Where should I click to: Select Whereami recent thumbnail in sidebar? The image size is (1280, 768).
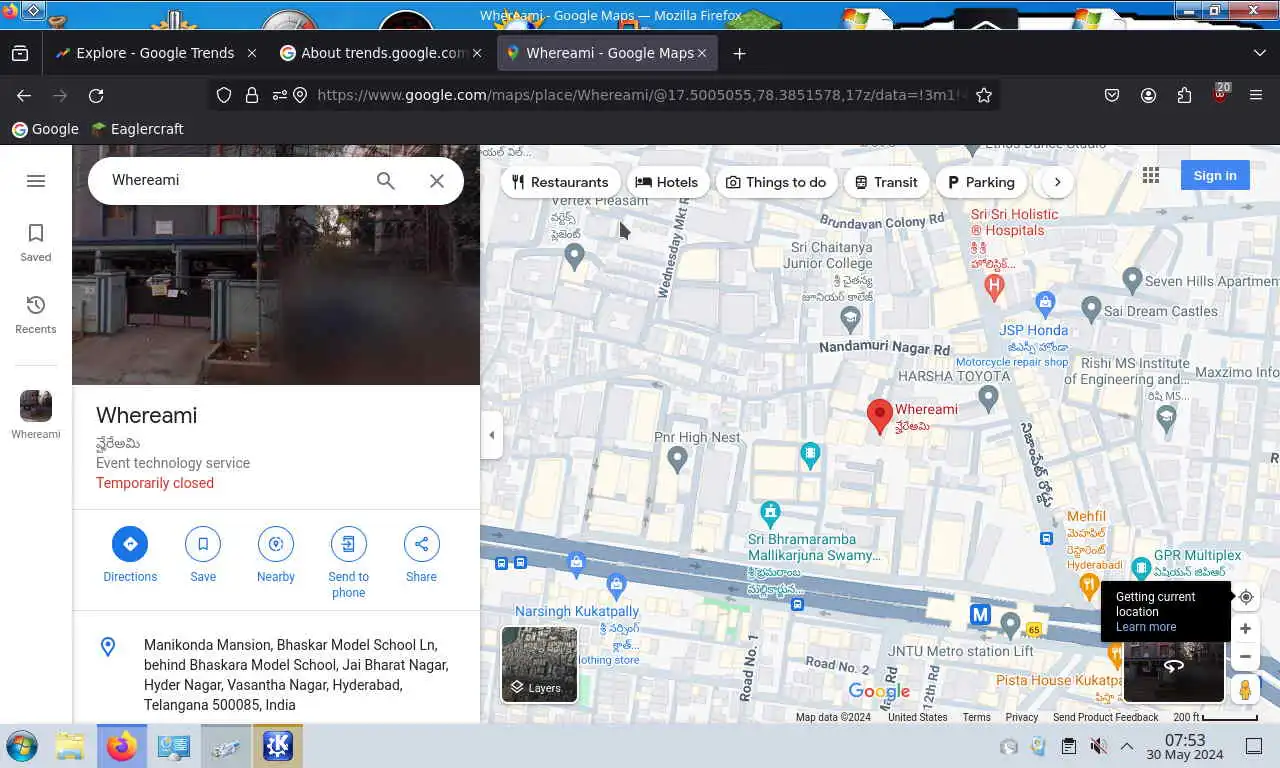(x=36, y=414)
